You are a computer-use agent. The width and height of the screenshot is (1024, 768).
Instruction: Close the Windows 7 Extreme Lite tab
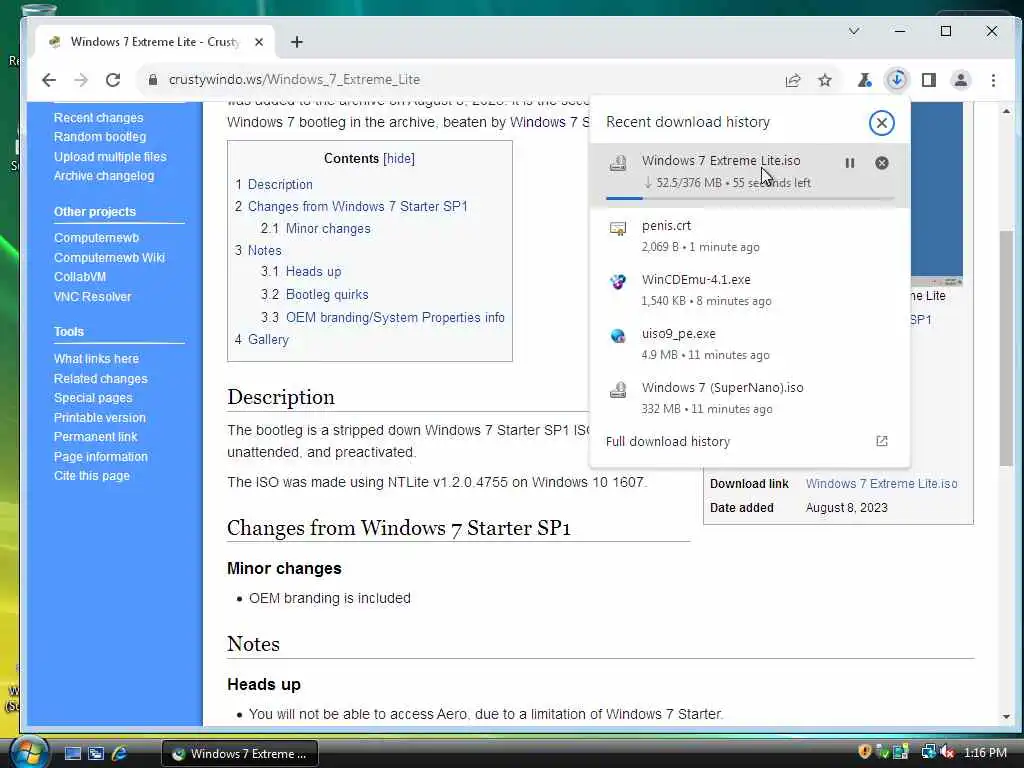[x=259, y=42]
